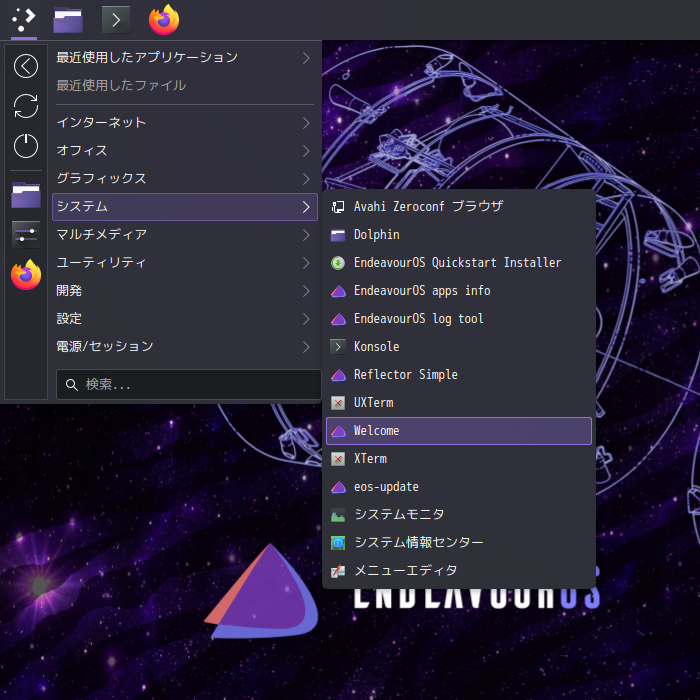The image size is (700, 700).
Task: Launch Konsole terminal from the top panel
Action: point(116,20)
